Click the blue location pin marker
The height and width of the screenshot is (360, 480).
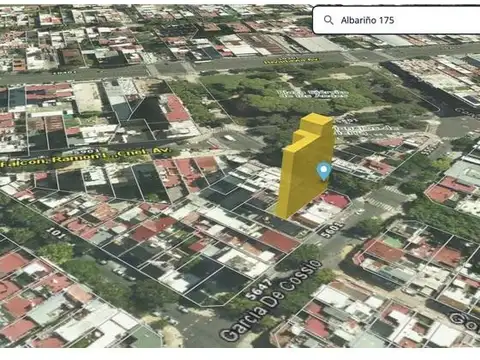tap(324, 171)
